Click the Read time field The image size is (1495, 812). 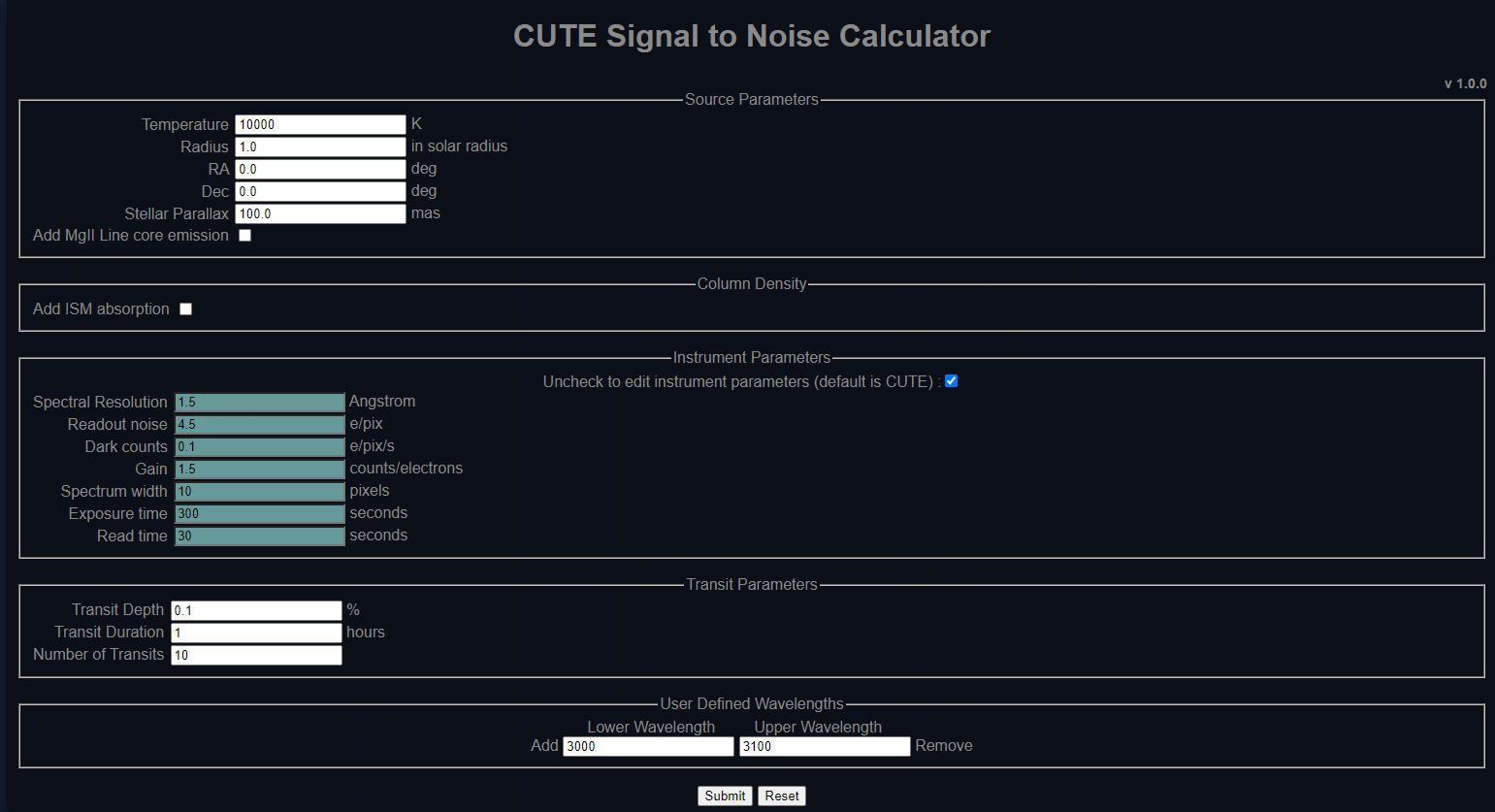pyautogui.click(x=260, y=536)
